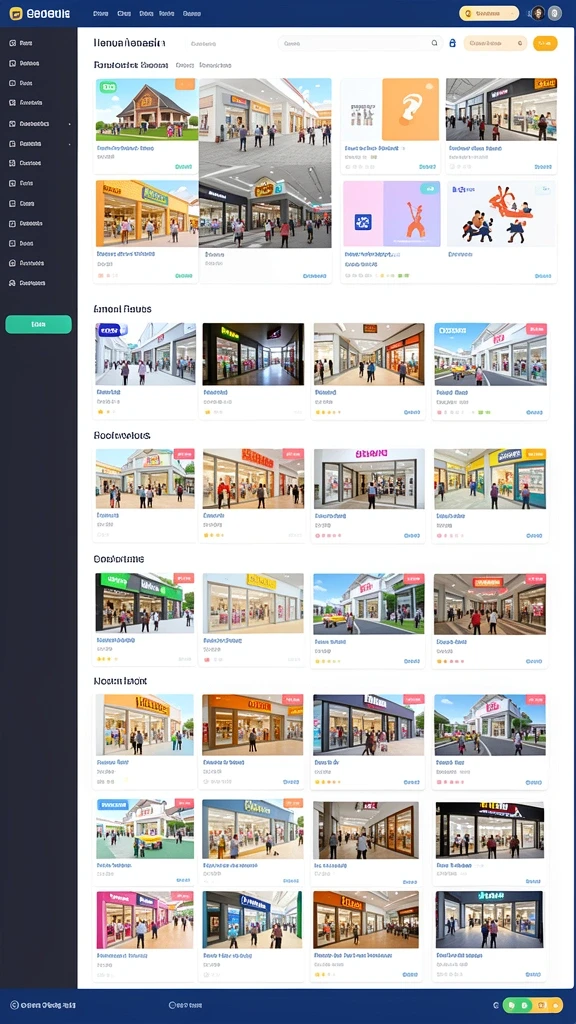Image resolution: width=576 pixels, height=1024 pixels.
Task: Click the orange icon in footer pill
Action: click(x=539, y=1005)
